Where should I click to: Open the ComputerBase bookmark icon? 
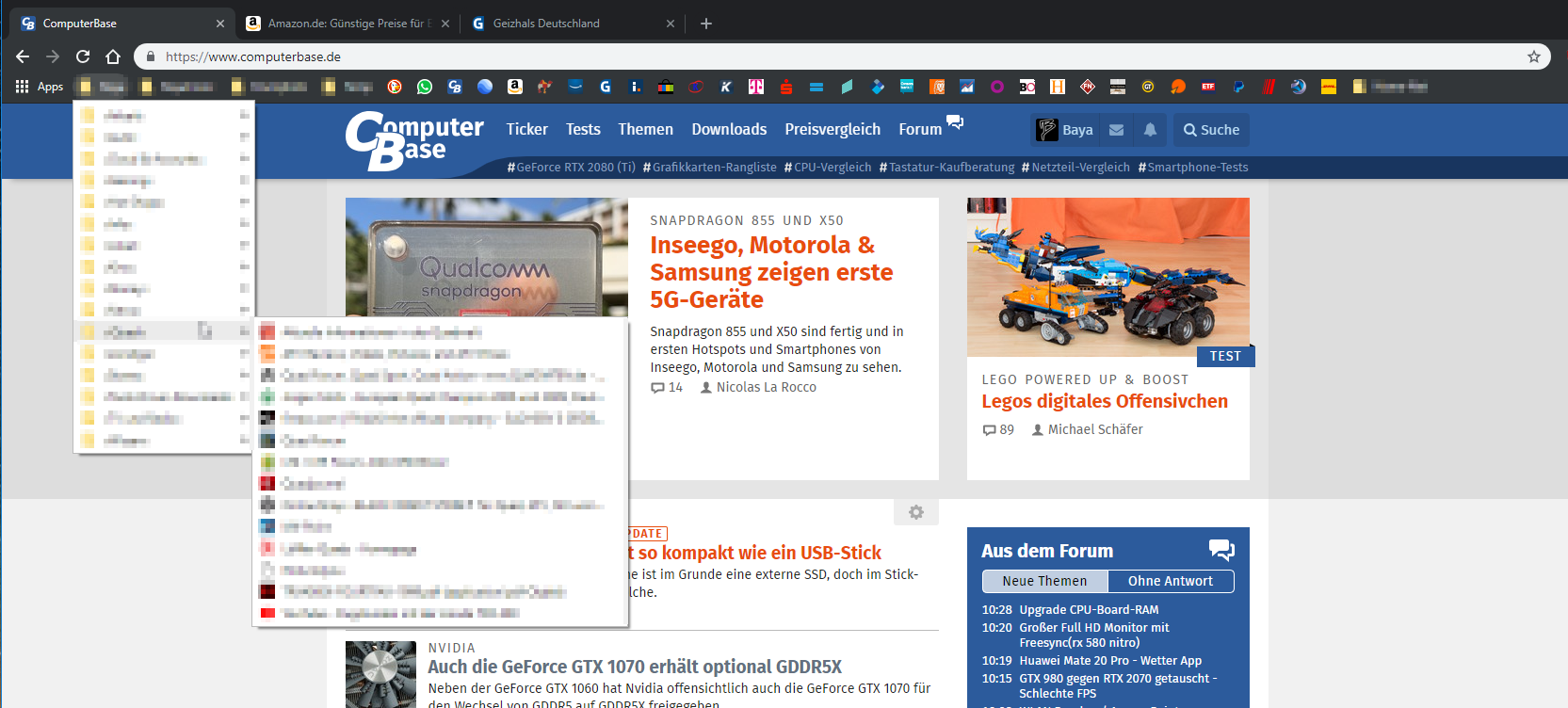(455, 87)
